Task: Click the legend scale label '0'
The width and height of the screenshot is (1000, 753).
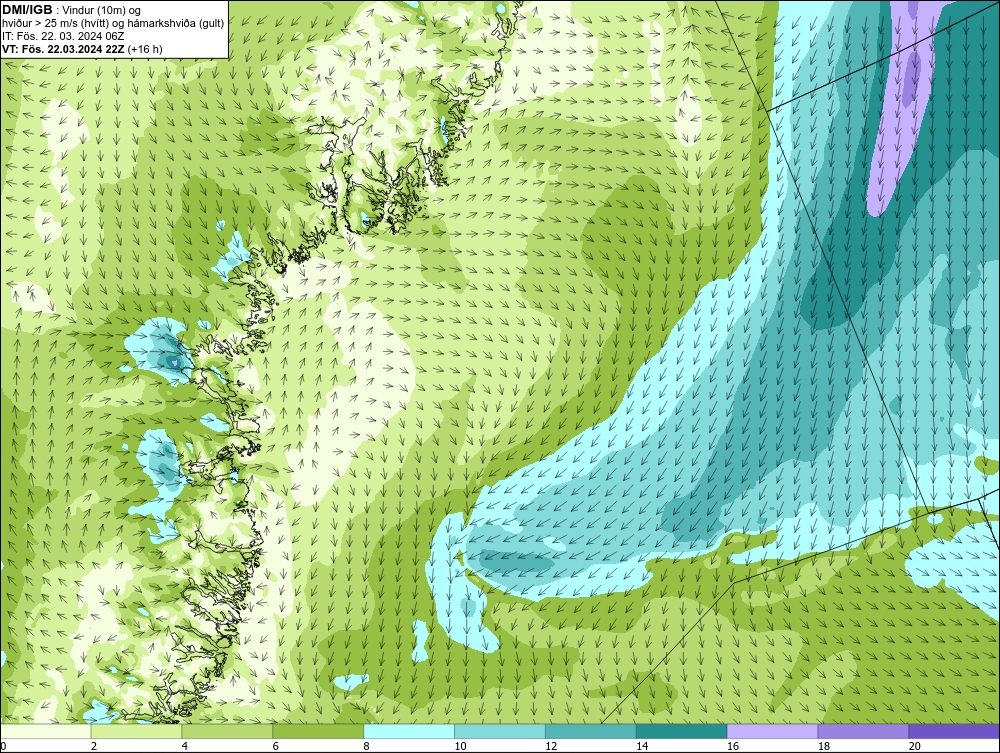Action: click(3, 746)
